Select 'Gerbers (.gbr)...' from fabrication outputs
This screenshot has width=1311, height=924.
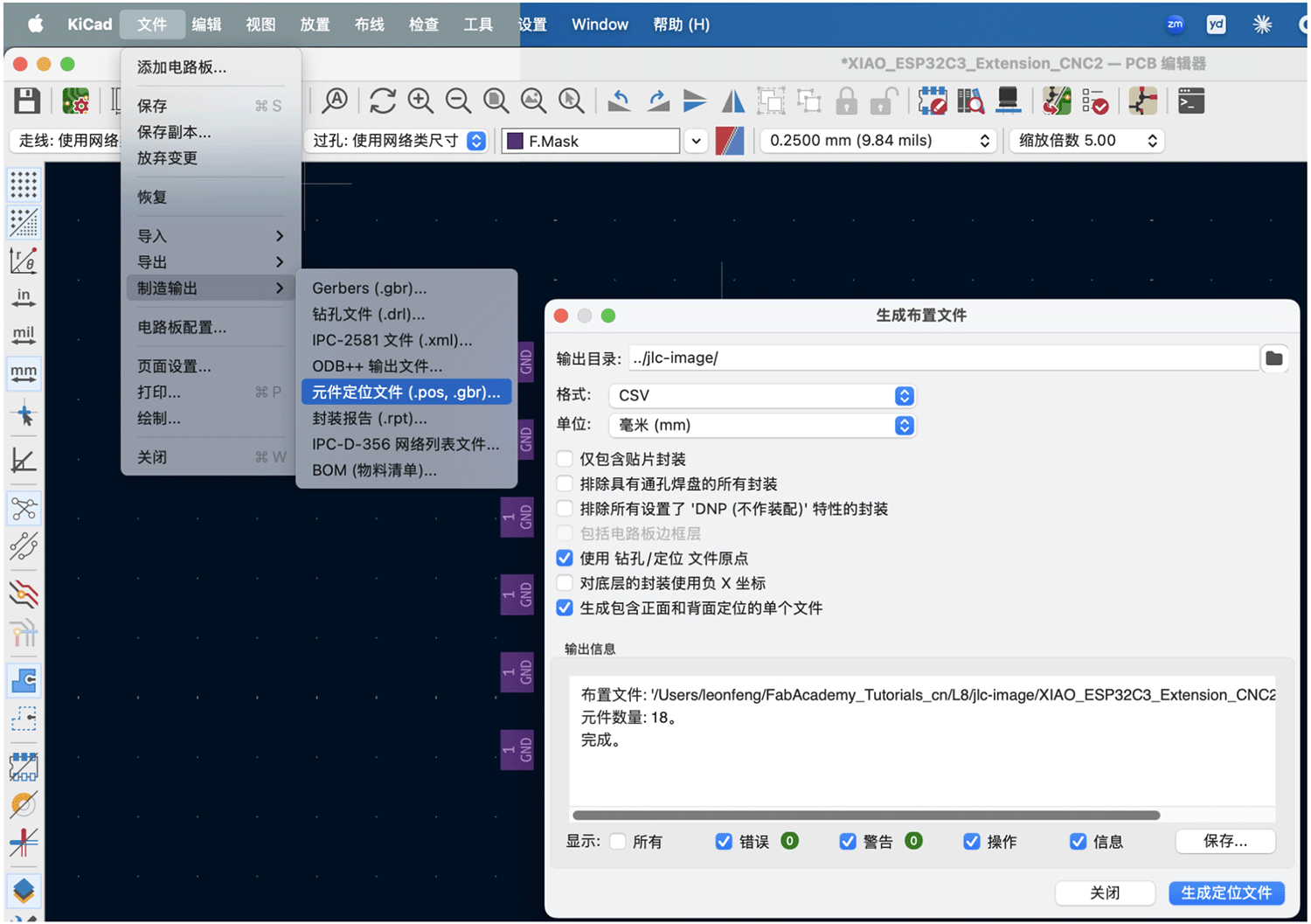pyautogui.click(x=406, y=288)
